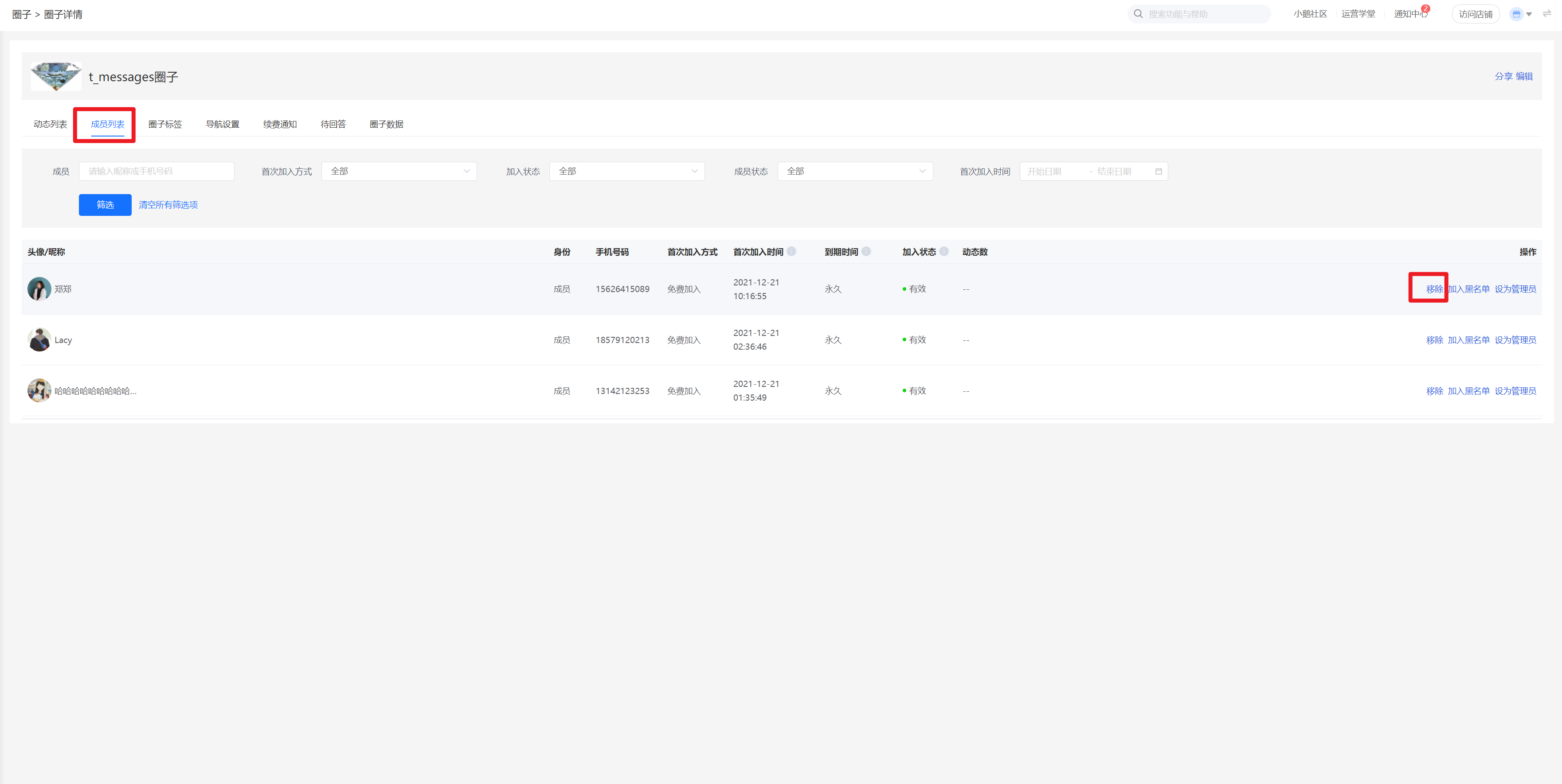Switch to the 动态列表 tab

coord(51,124)
